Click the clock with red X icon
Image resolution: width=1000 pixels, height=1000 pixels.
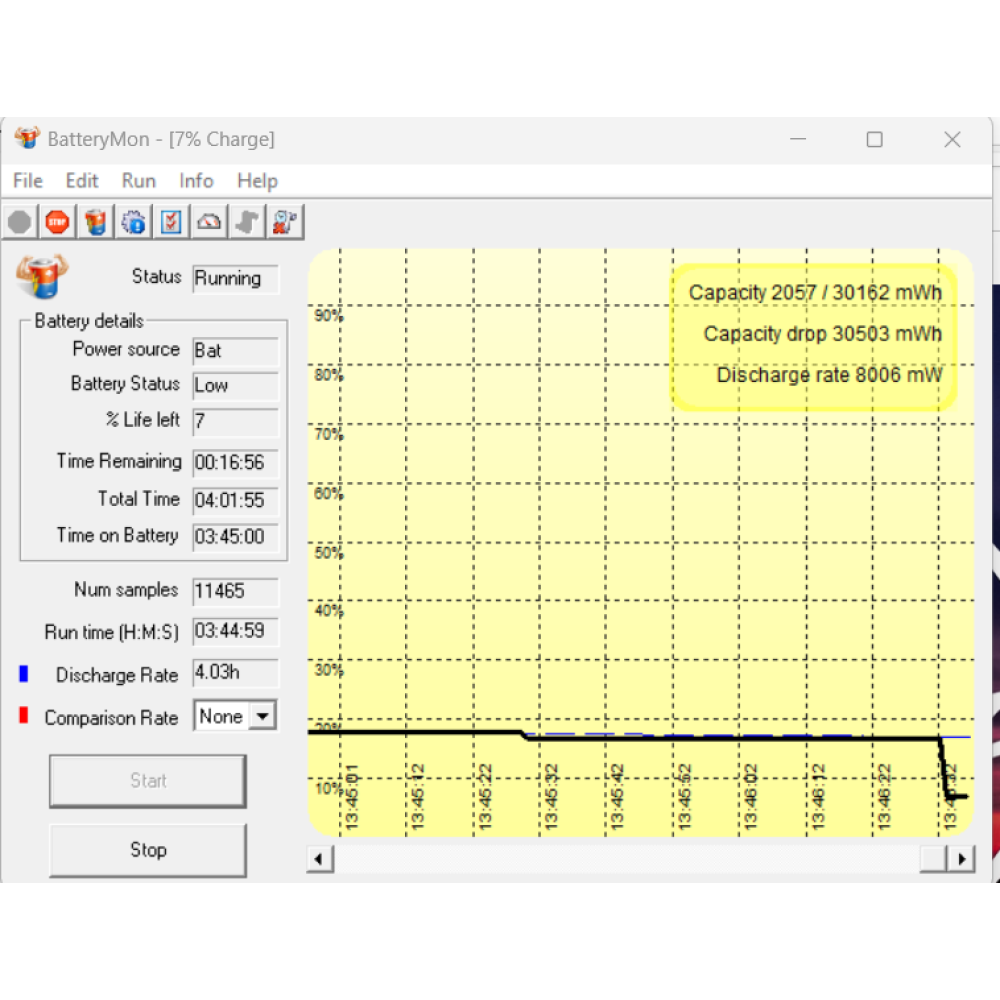coord(285,222)
